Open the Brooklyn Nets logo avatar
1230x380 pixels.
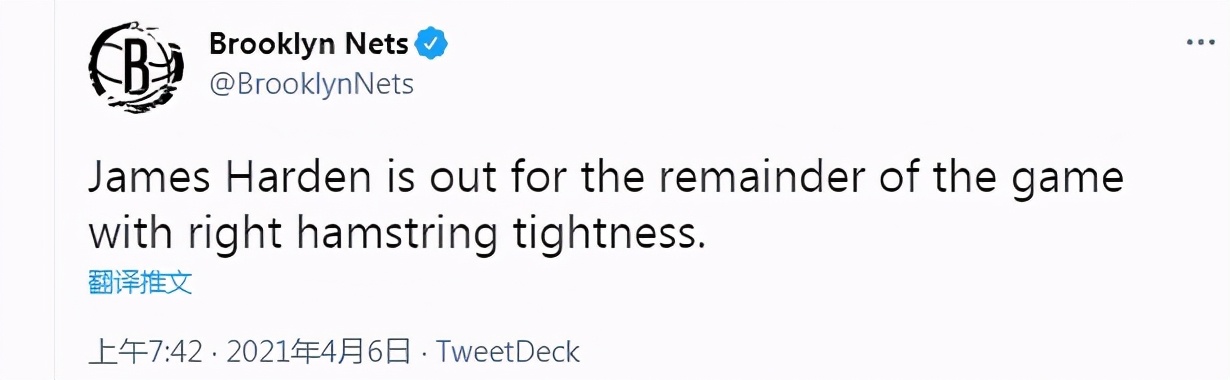tap(136, 67)
